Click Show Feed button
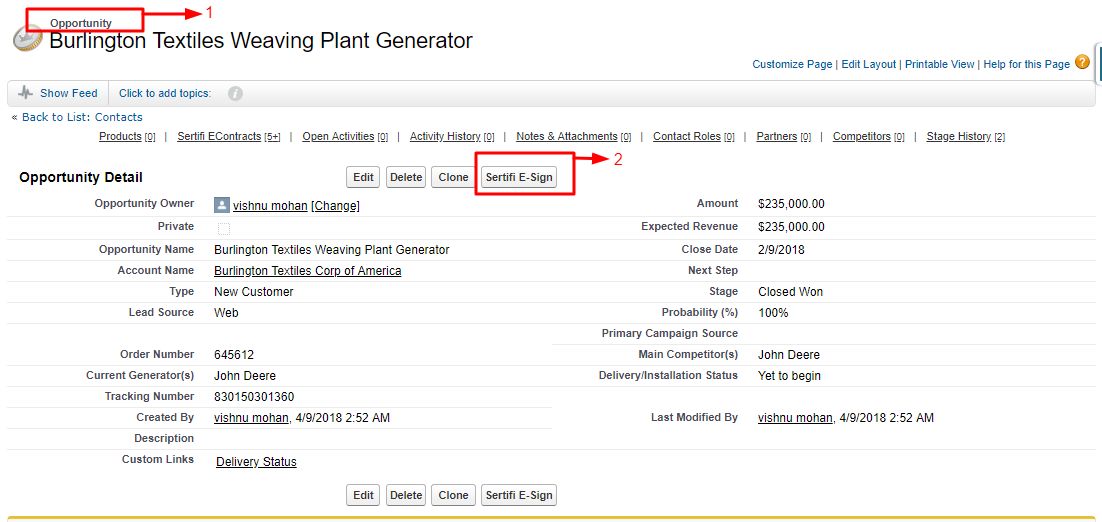 (x=58, y=93)
